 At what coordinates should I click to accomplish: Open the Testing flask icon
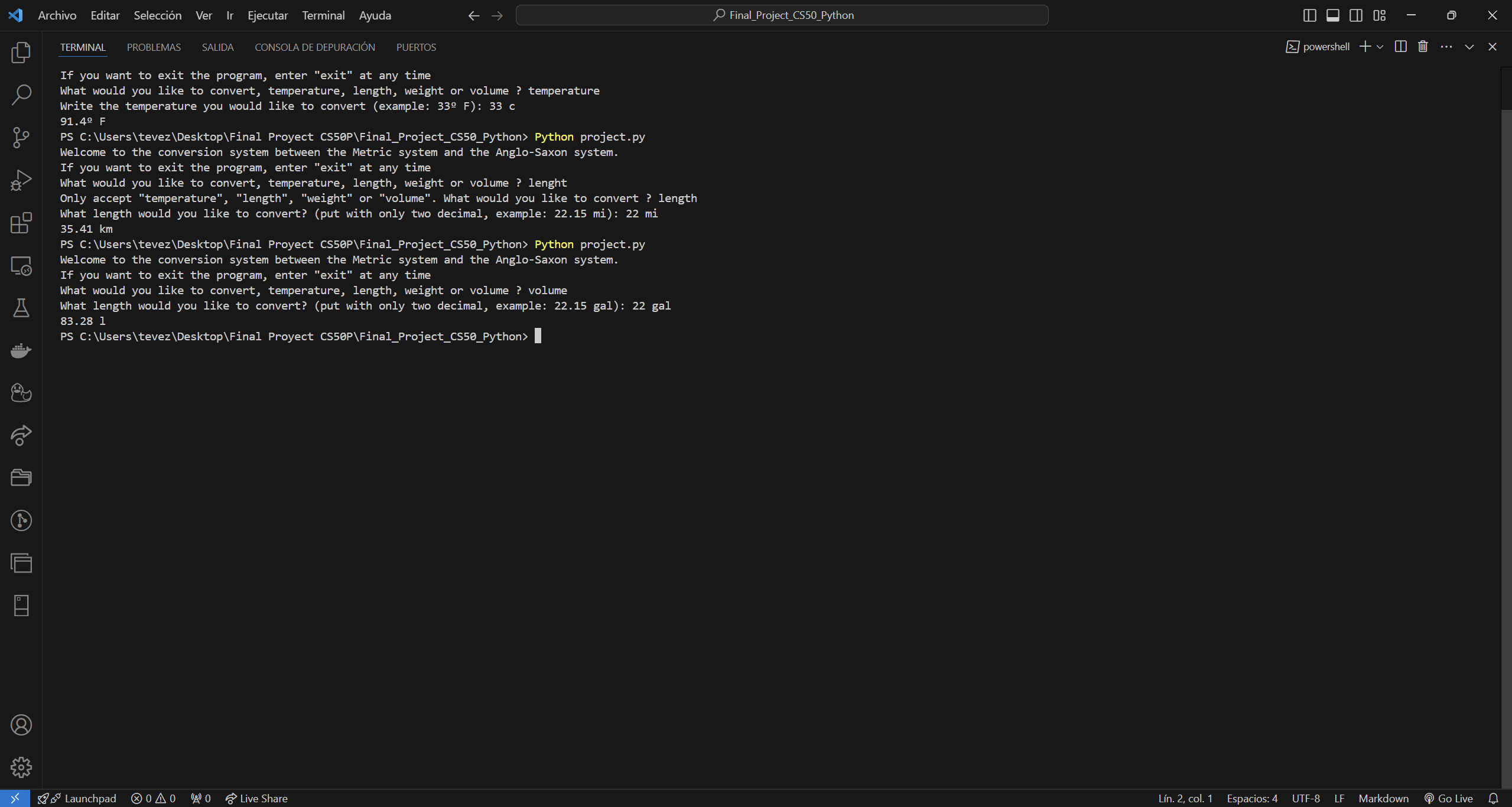click(x=21, y=308)
